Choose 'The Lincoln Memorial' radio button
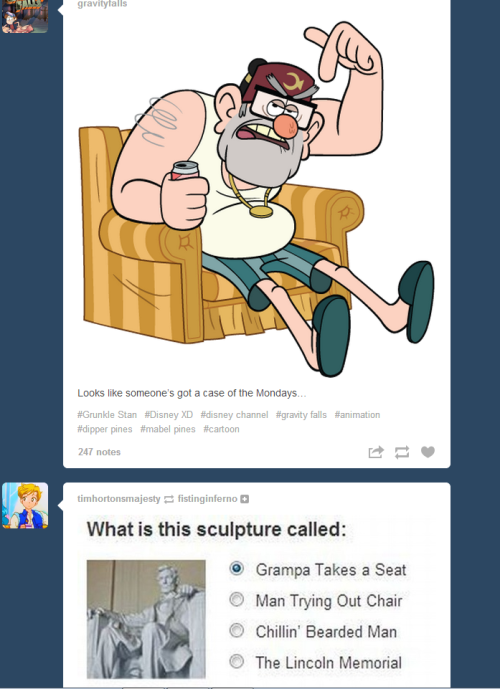The width and height of the screenshot is (500, 689). pos(236,661)
